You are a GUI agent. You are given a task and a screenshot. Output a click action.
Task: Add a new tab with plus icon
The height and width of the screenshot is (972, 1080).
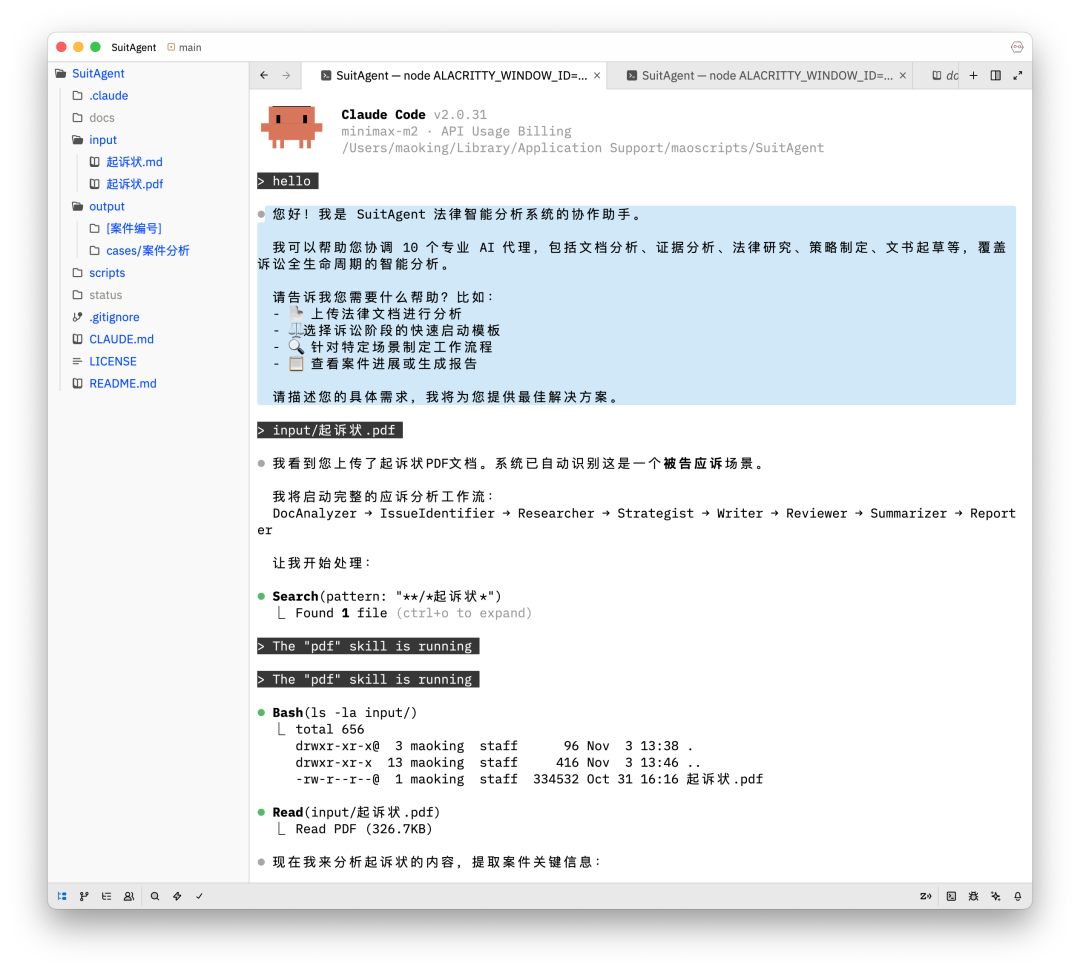click(x=973, y=75)
